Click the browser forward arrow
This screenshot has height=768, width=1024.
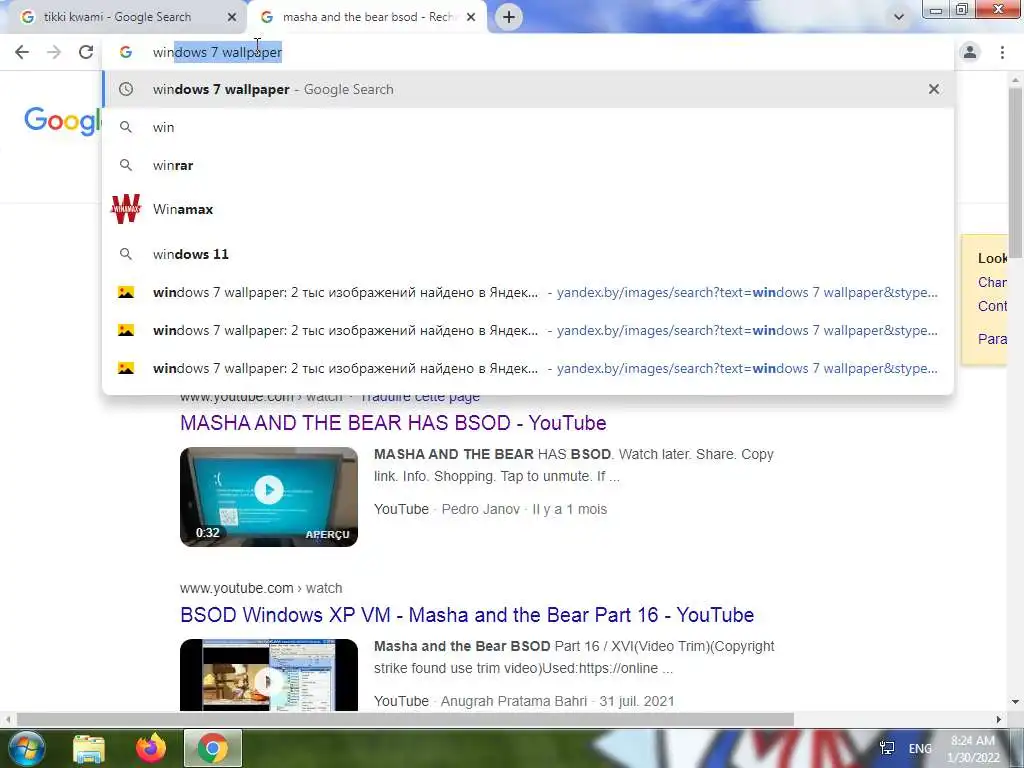(x=54, y=52)
